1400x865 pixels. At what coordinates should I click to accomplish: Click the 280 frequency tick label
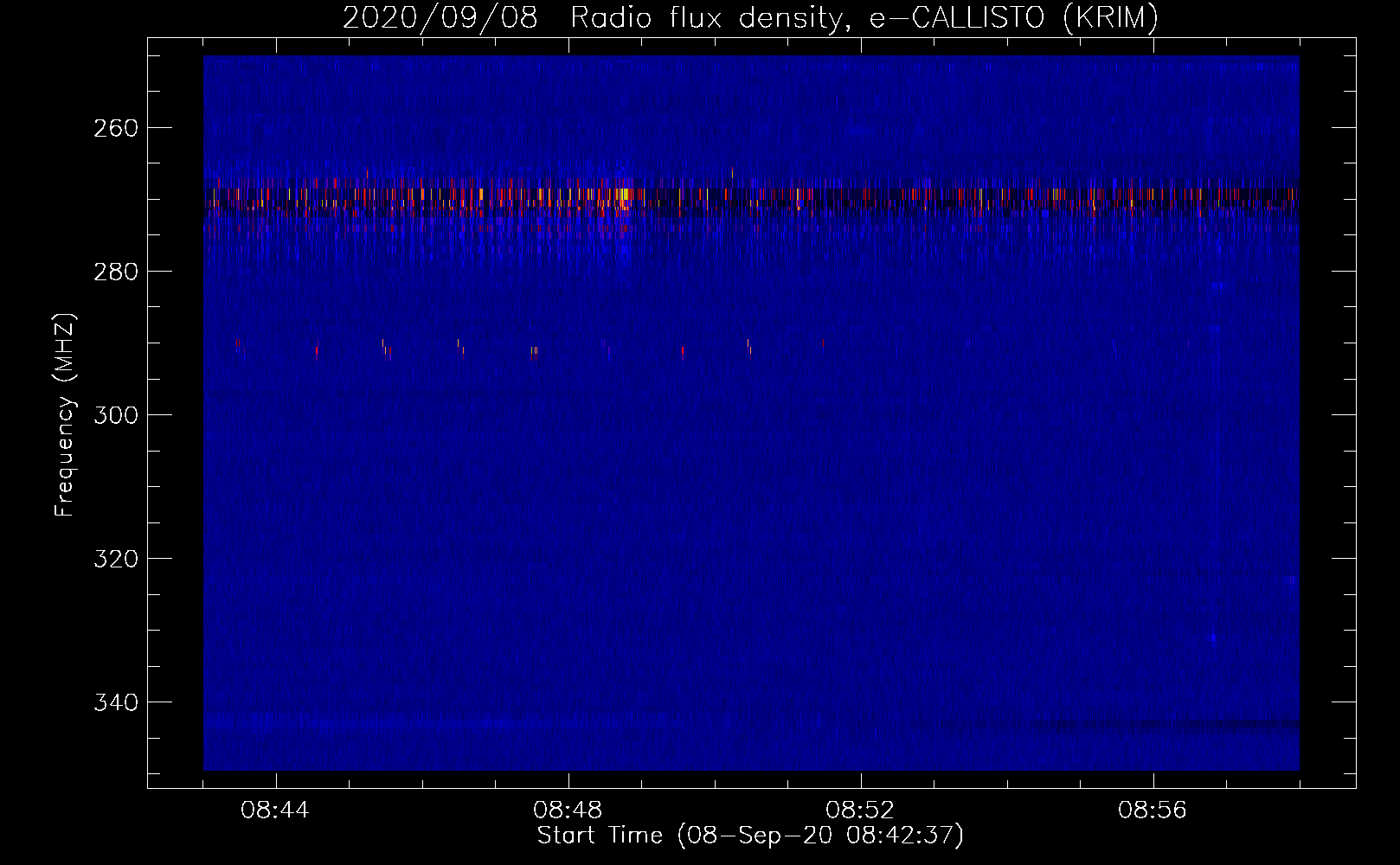(x=115, y=272)
